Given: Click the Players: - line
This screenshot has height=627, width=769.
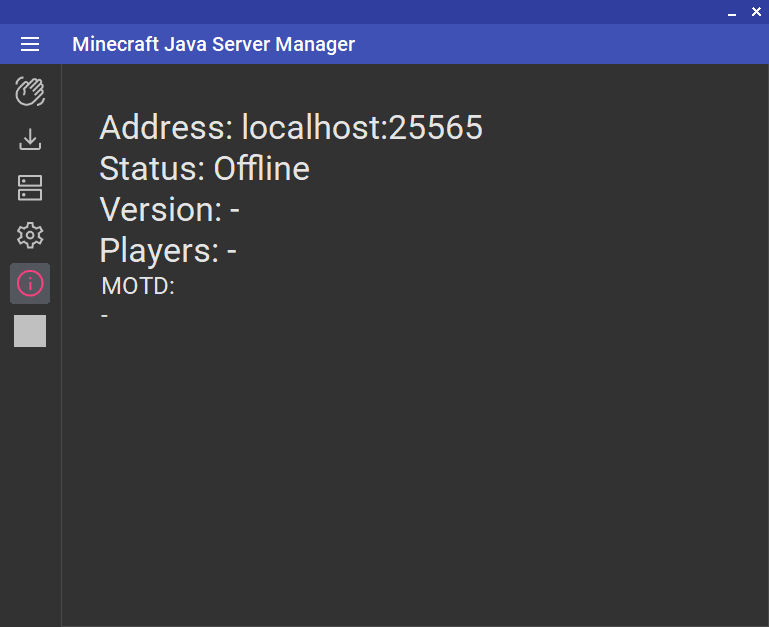Looking at the screenshot, I should [168, 251].
